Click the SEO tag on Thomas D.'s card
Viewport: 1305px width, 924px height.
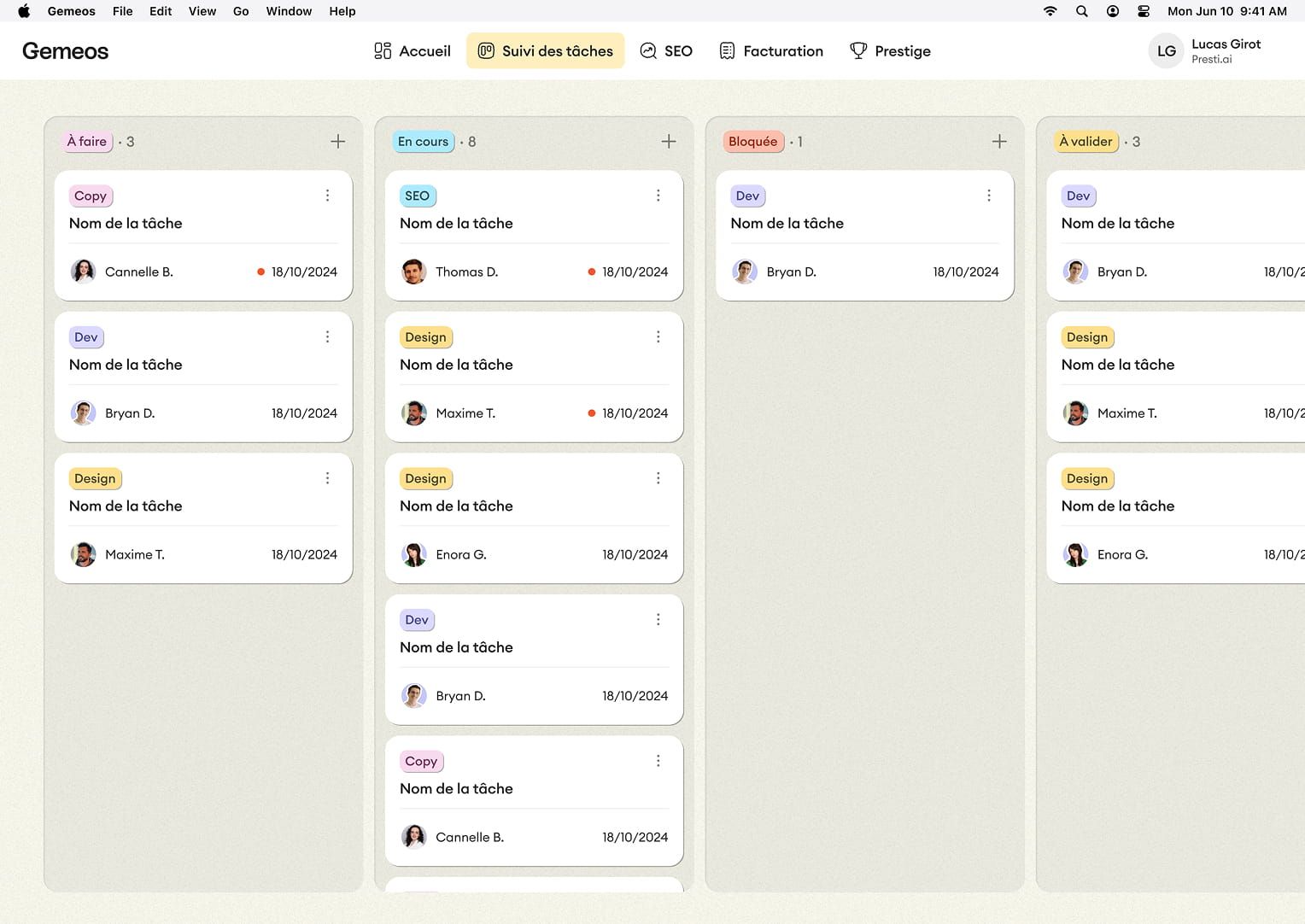click(418, 196)
